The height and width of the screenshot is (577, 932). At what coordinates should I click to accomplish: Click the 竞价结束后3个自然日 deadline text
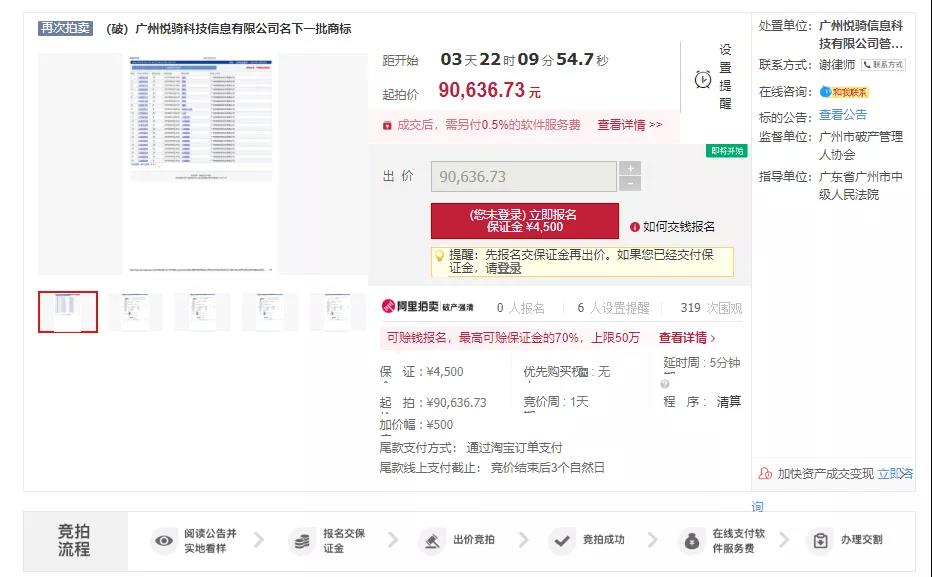547,468
